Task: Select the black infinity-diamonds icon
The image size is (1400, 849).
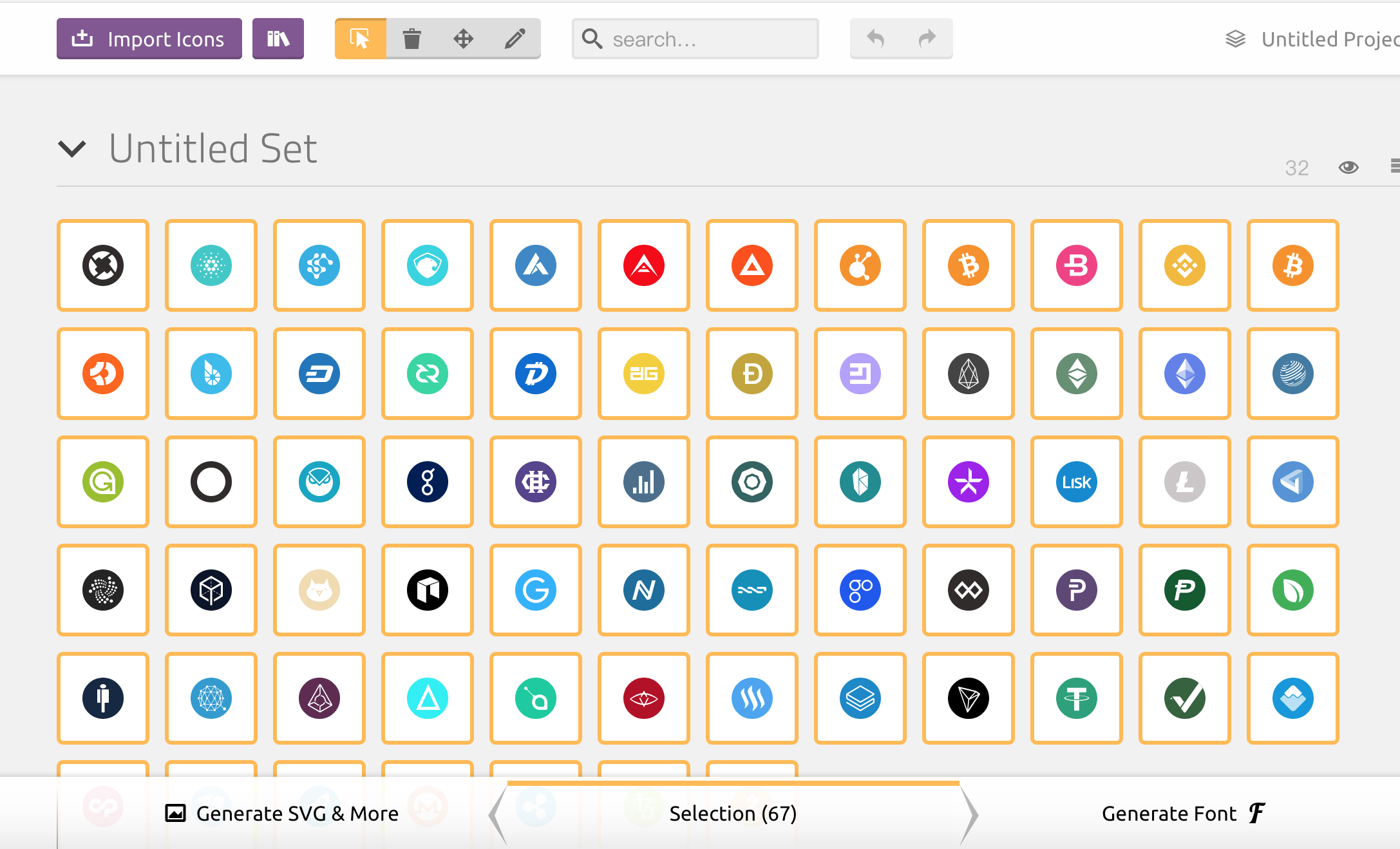Action: coord(969,590)
